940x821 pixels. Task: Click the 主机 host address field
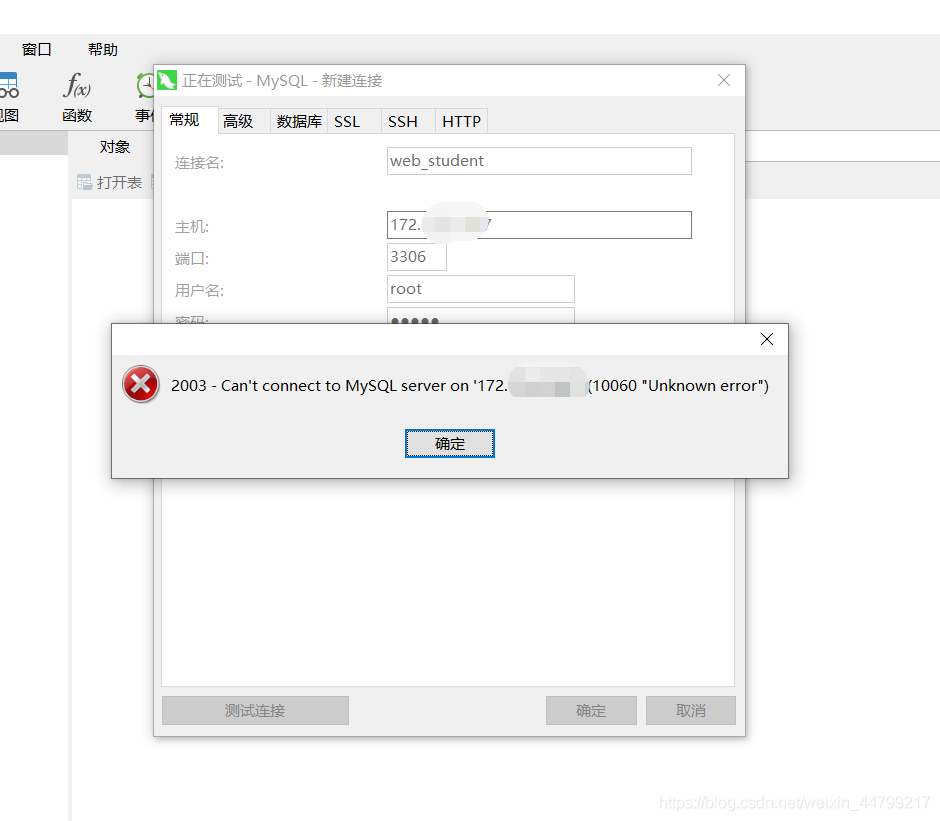[539, 225]
